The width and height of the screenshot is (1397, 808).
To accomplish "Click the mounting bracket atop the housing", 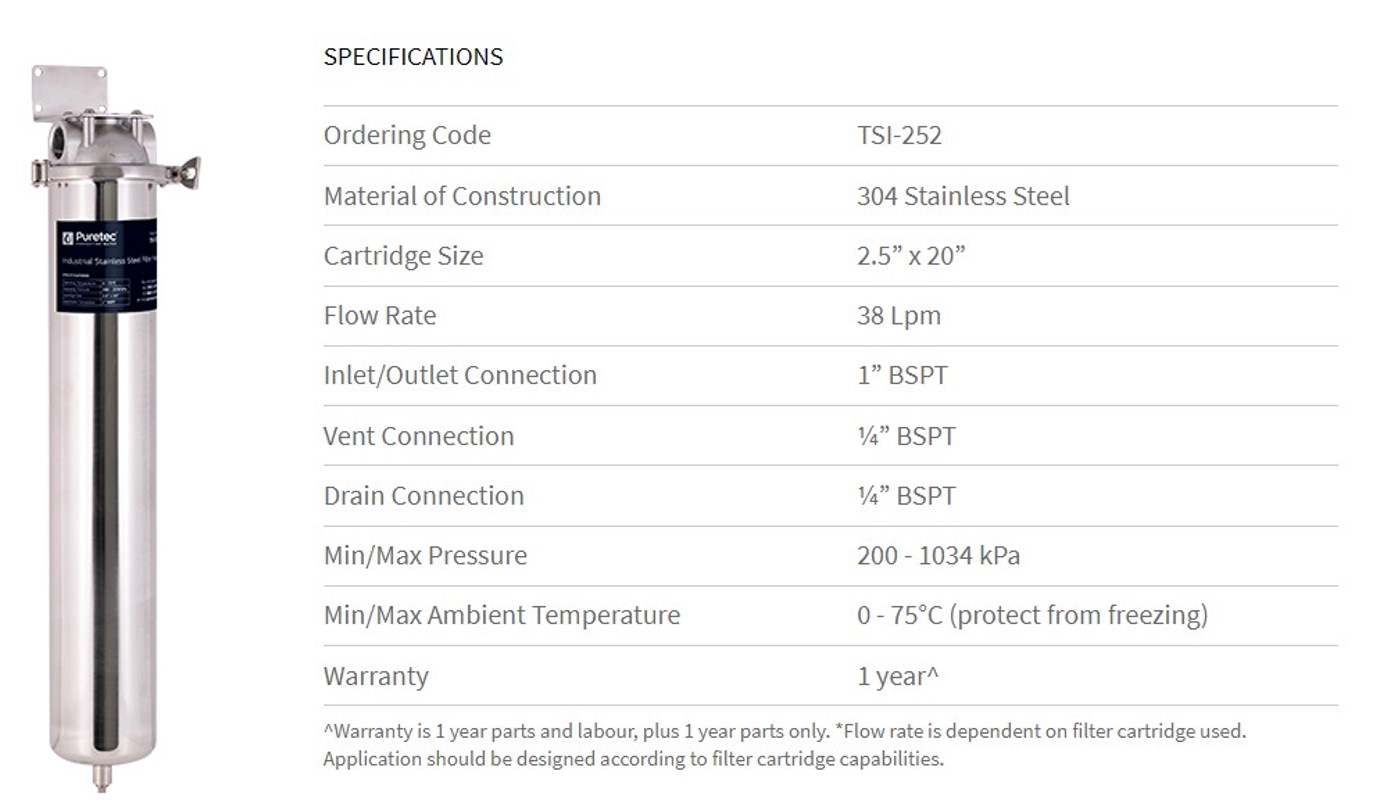I will point(67,90).
